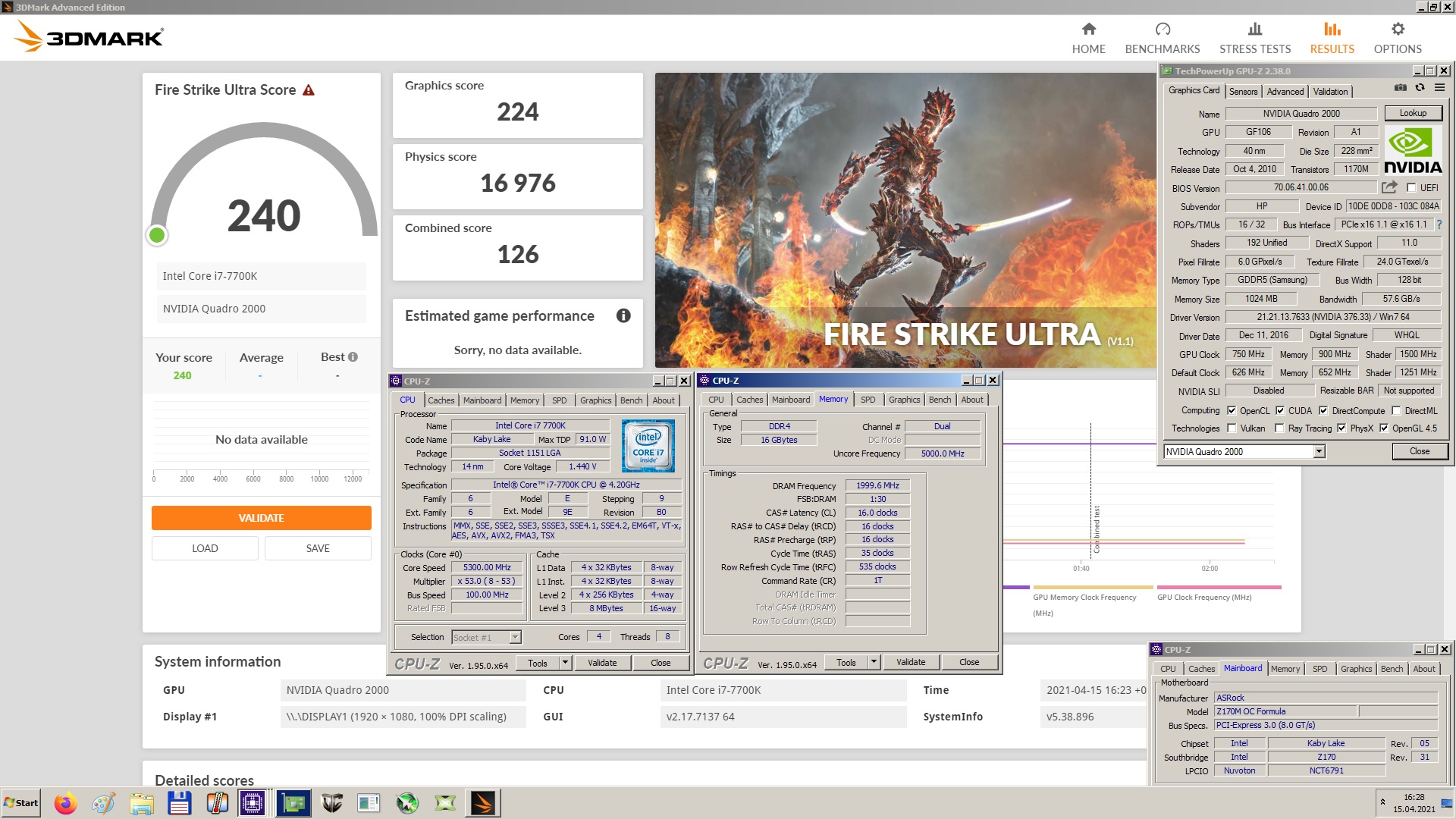Toggle the OpenCL checkbox in GPU-Z
Image resolution: width=1456 pixels, height=819 pixels.
click(1232, 410)
